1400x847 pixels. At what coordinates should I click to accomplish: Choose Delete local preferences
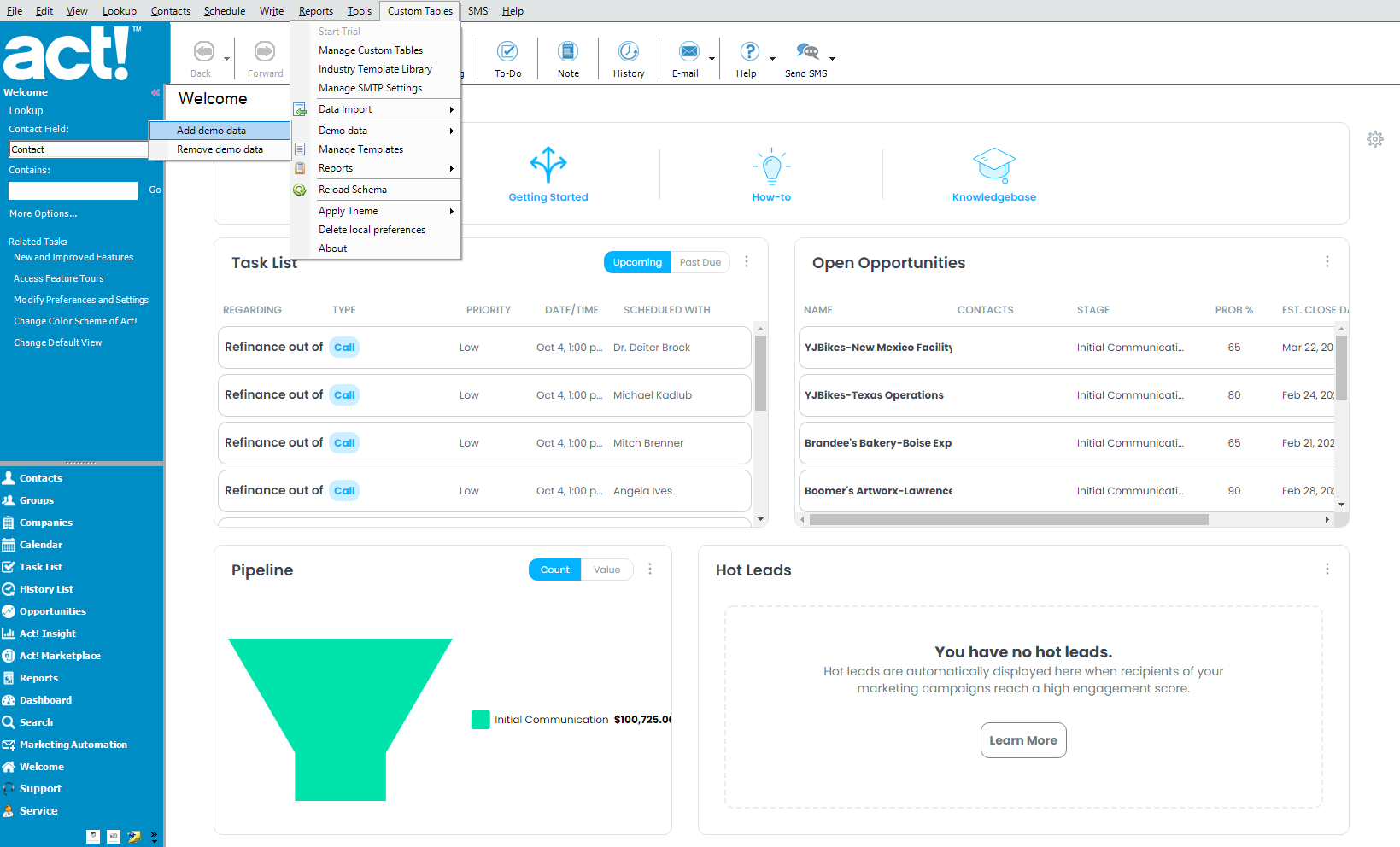point(376,230)
